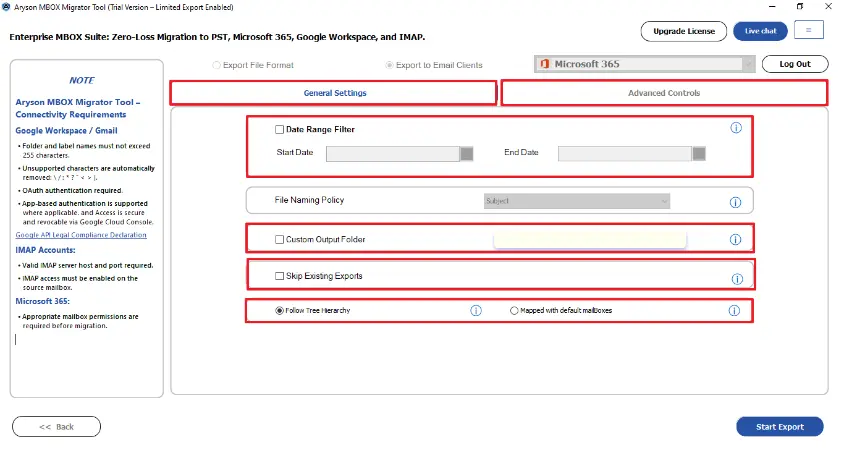Tick the Custom Output Folder checkbox
This screenshot has width=844, height=450.
coord(280,240)
